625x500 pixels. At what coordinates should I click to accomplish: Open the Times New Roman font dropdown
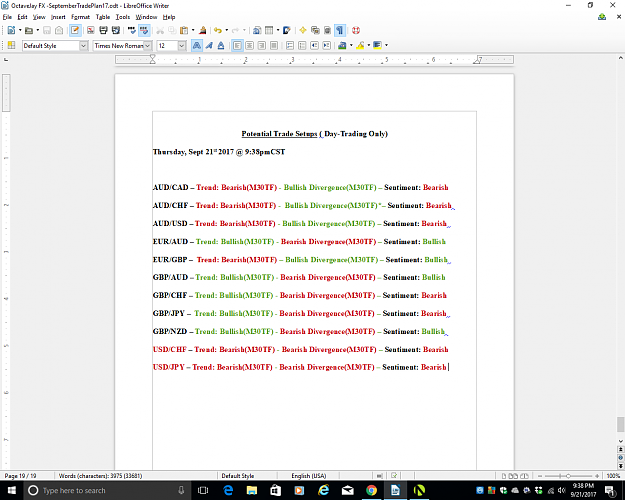point(147,46)
